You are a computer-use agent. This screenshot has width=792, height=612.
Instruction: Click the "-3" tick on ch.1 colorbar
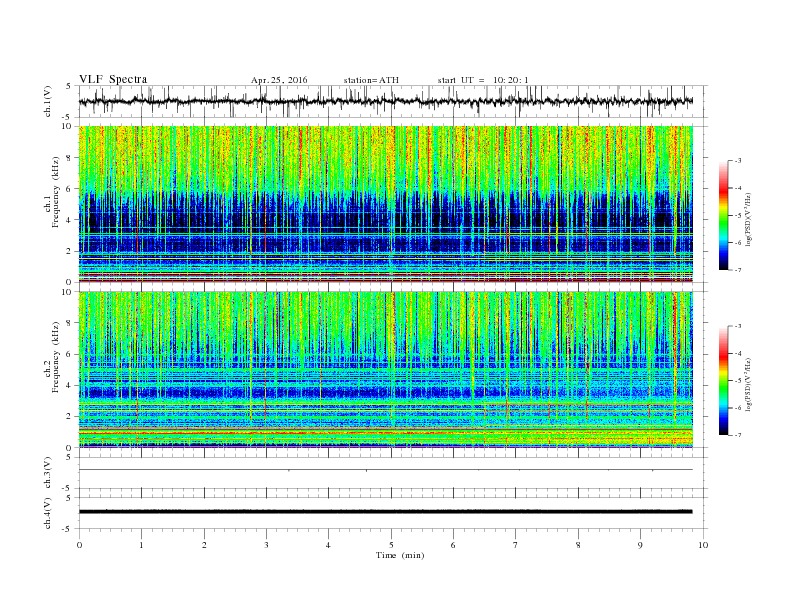737,161
